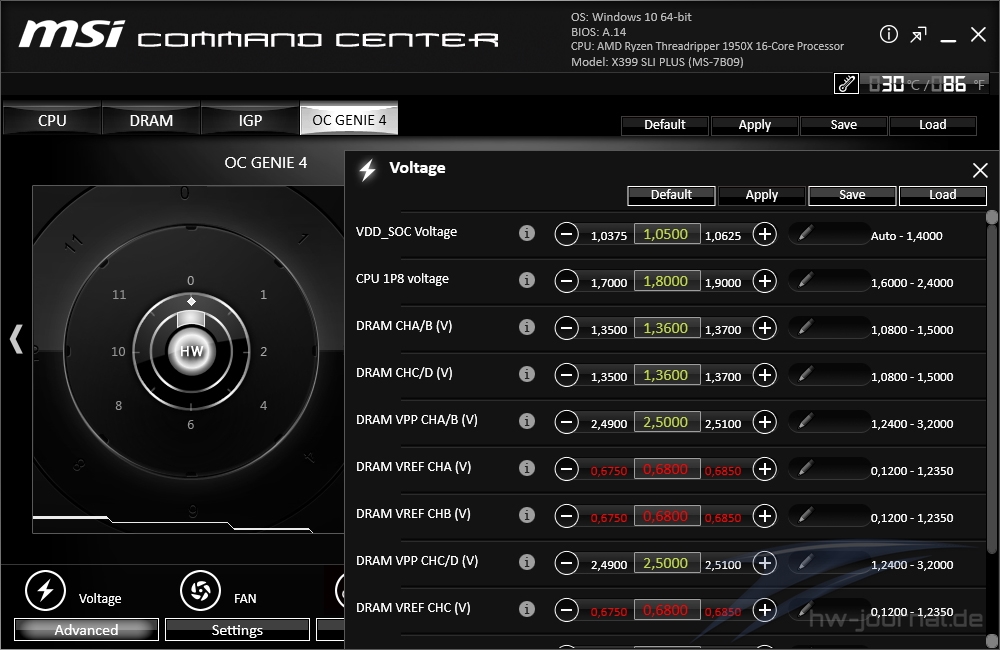This screenshot has height=650, width=1000.
Task: Click the HW knob on OC Genie dial
Action: [191, 351]
